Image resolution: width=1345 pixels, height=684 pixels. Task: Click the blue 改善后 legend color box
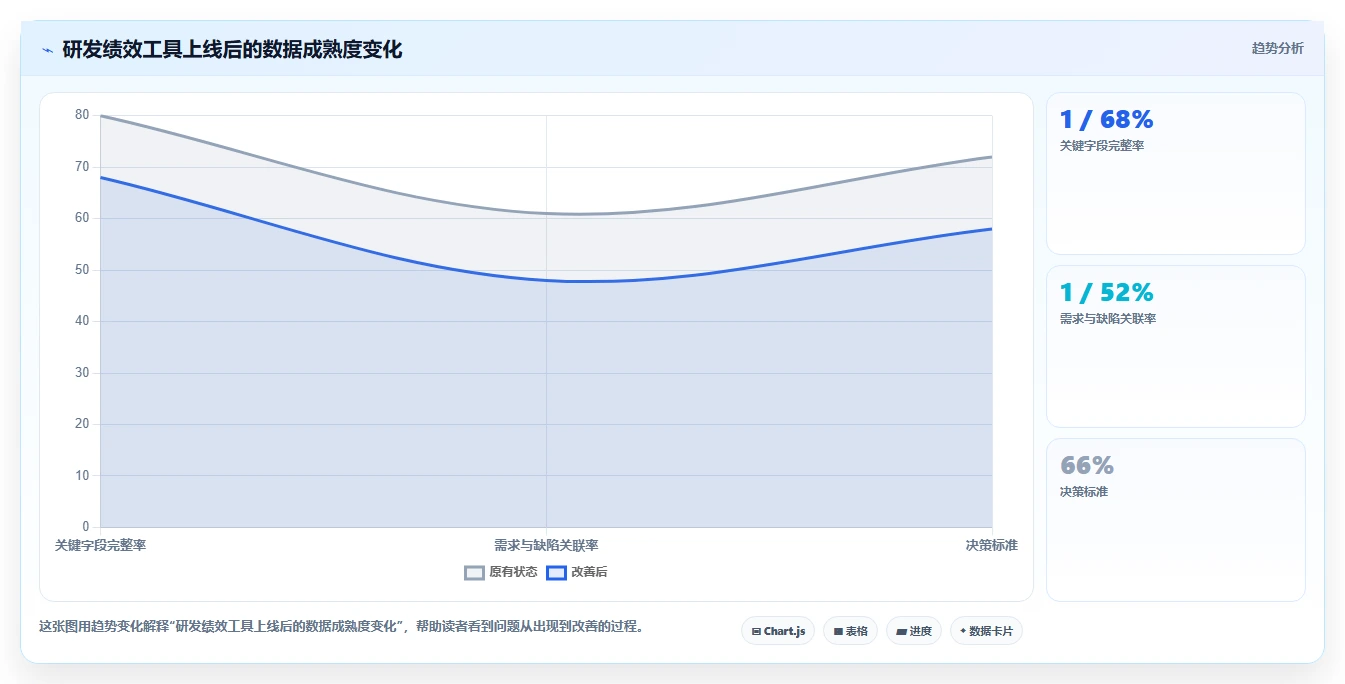tap(556, 573)
